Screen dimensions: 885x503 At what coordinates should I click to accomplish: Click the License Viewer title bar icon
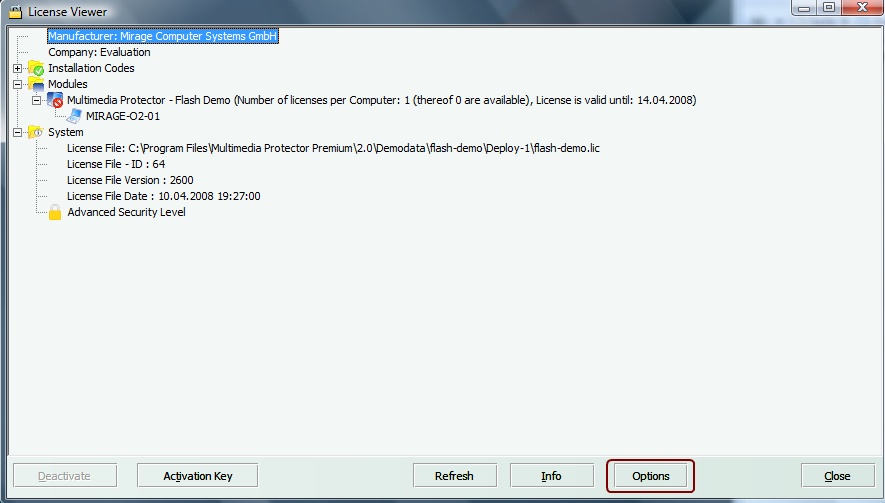click(15, 12)
